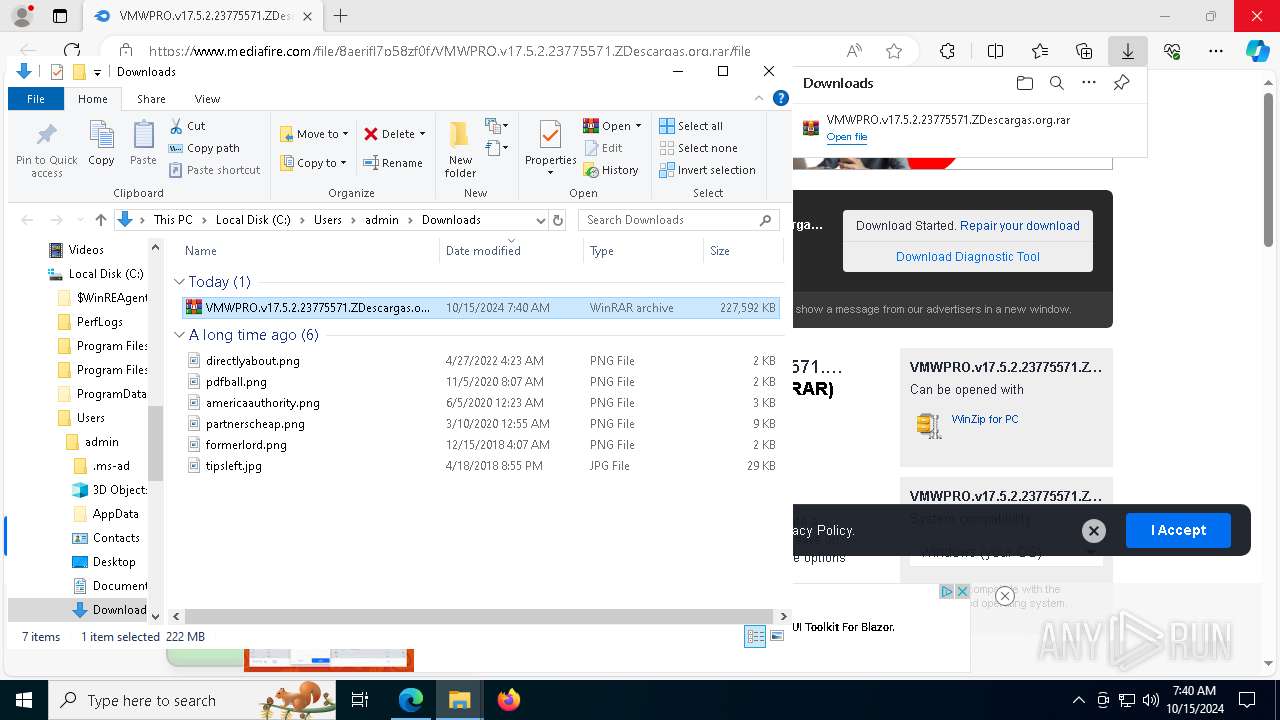Click Repair your download link

[x=1019, y=226]
